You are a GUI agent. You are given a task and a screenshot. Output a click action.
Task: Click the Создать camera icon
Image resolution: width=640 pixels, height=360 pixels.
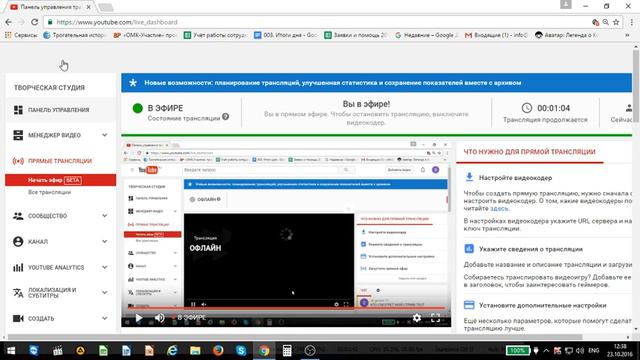pos(18,318)
